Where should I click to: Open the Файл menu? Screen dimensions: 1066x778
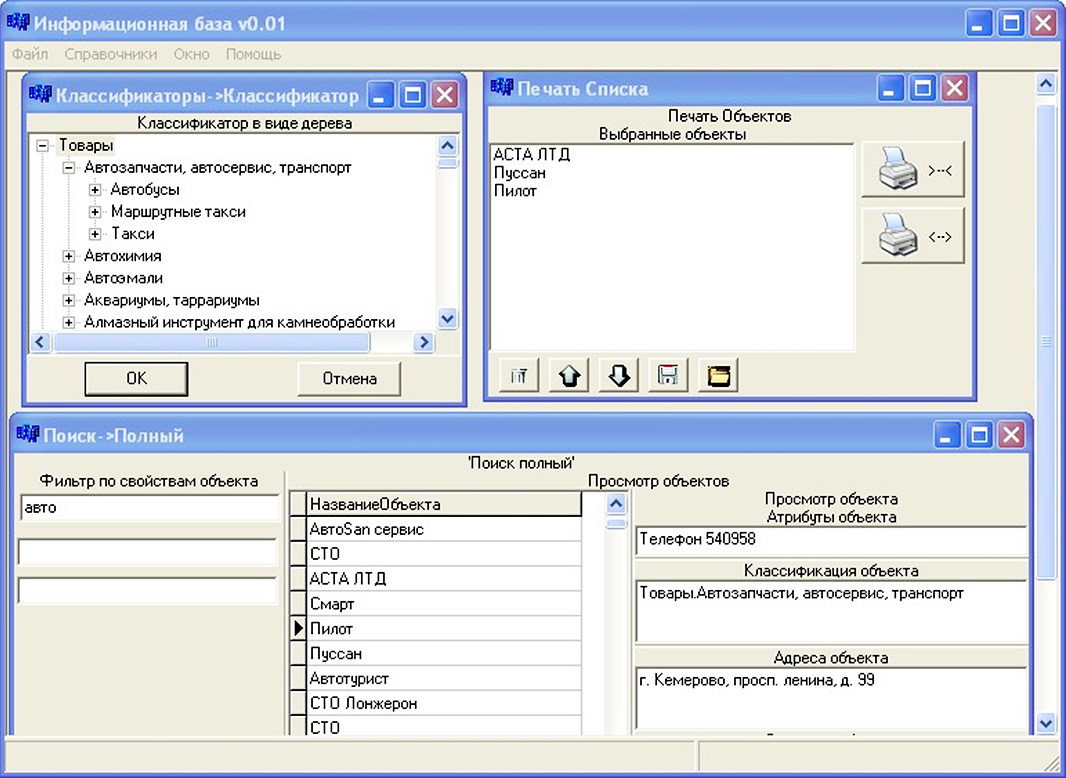coord(30,54)
